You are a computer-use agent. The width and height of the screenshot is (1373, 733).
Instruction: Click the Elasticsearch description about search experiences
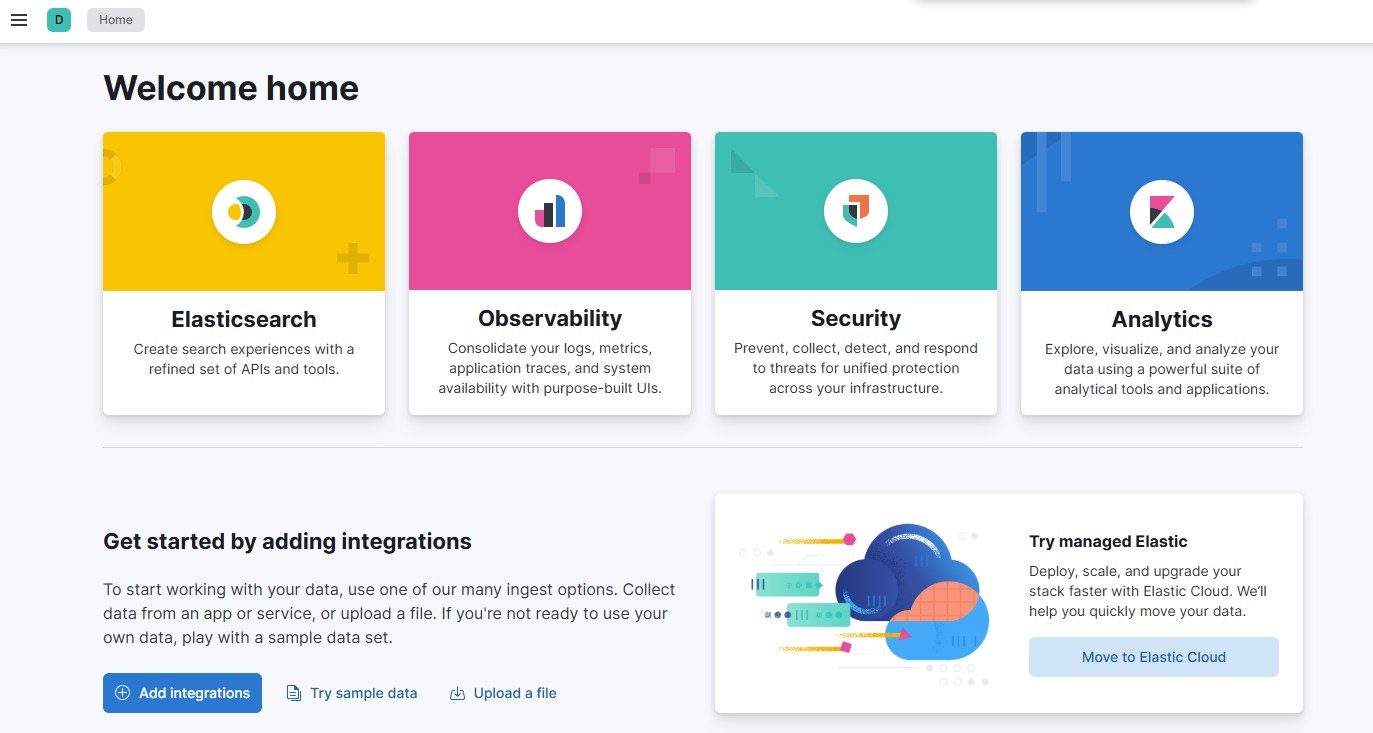pyautogui.click(x=244, y=359)
